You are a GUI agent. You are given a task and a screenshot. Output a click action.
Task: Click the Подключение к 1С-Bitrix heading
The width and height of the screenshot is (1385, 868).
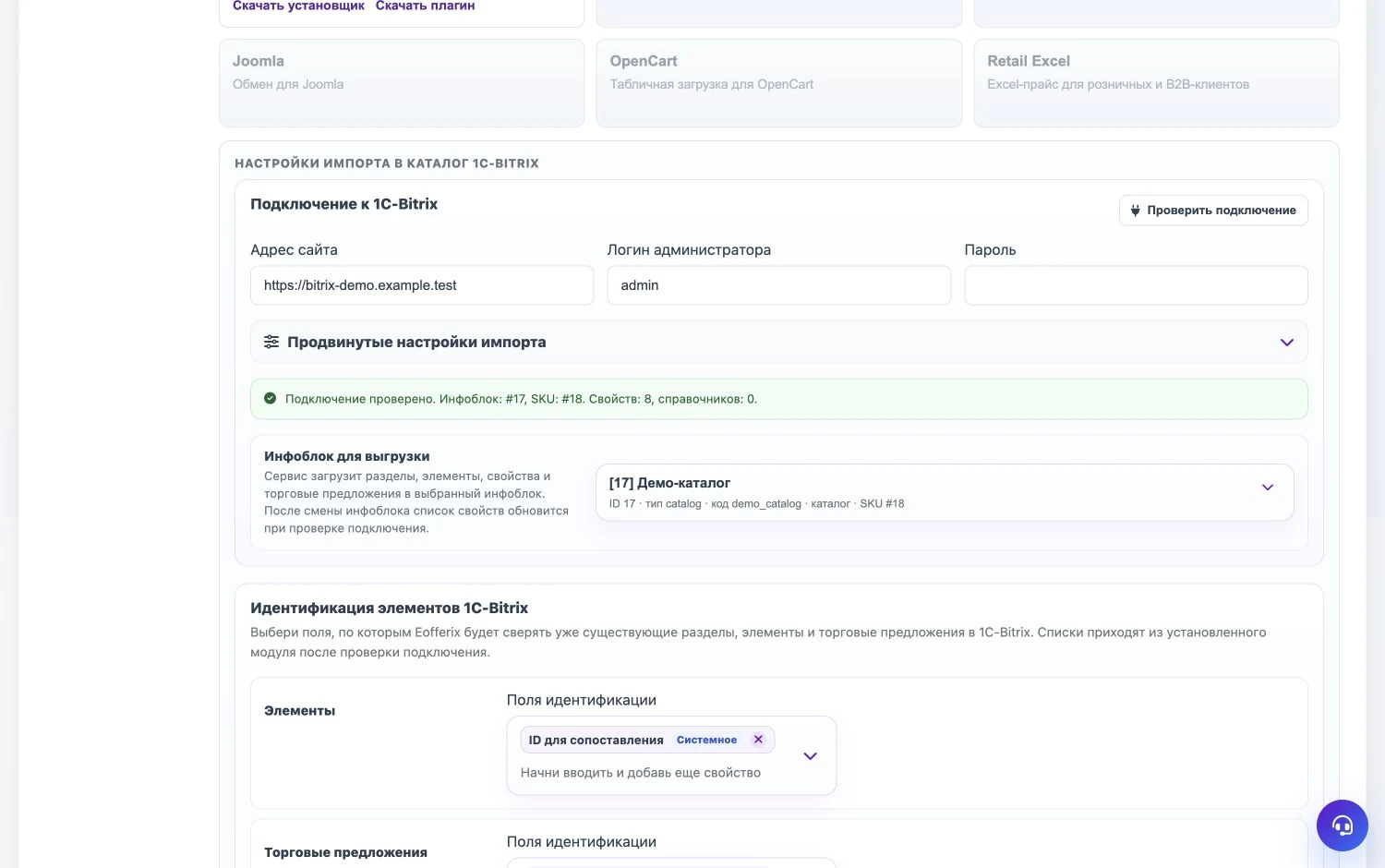(x=343, y=204)
